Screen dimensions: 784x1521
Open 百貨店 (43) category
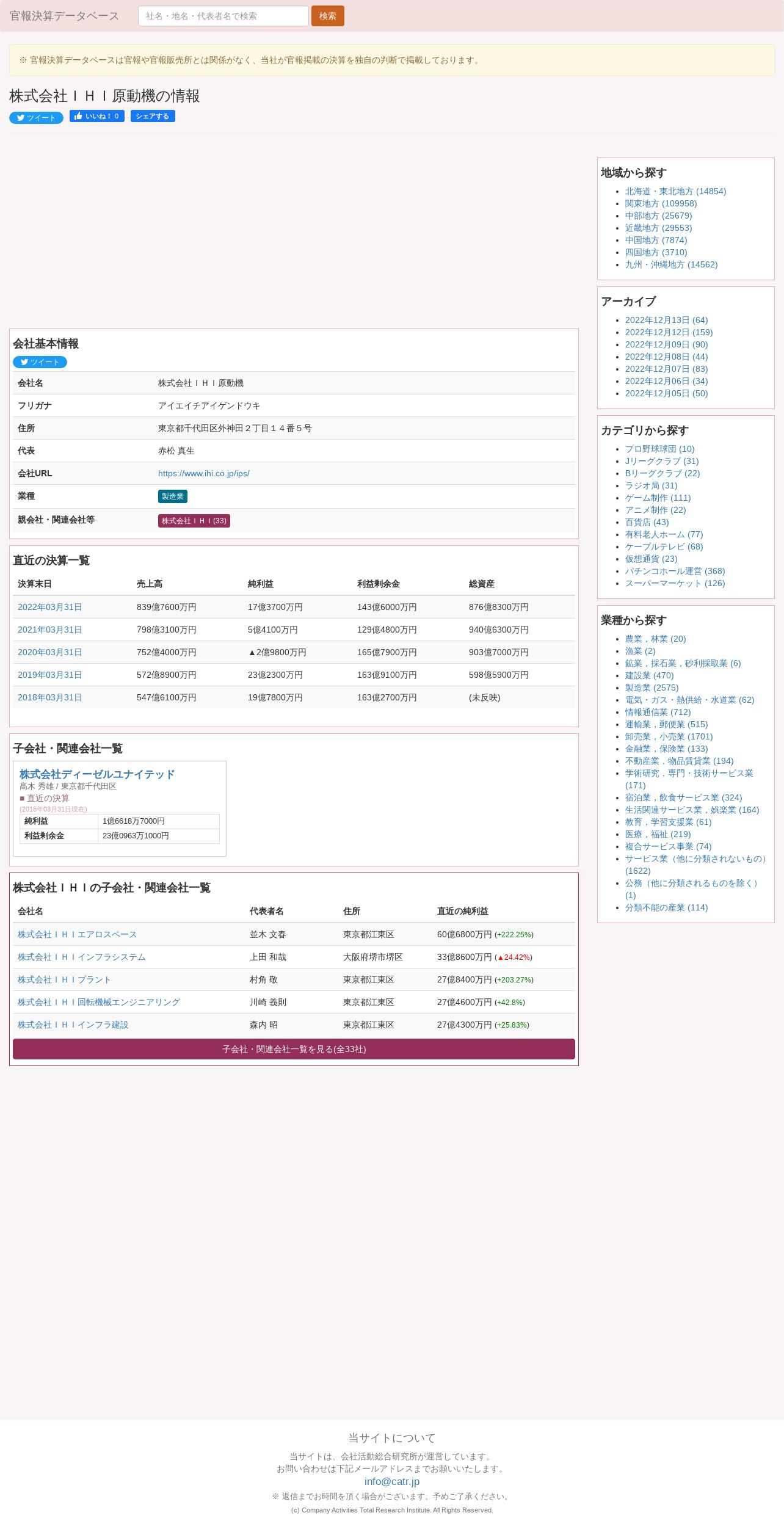tap(647, 522)
